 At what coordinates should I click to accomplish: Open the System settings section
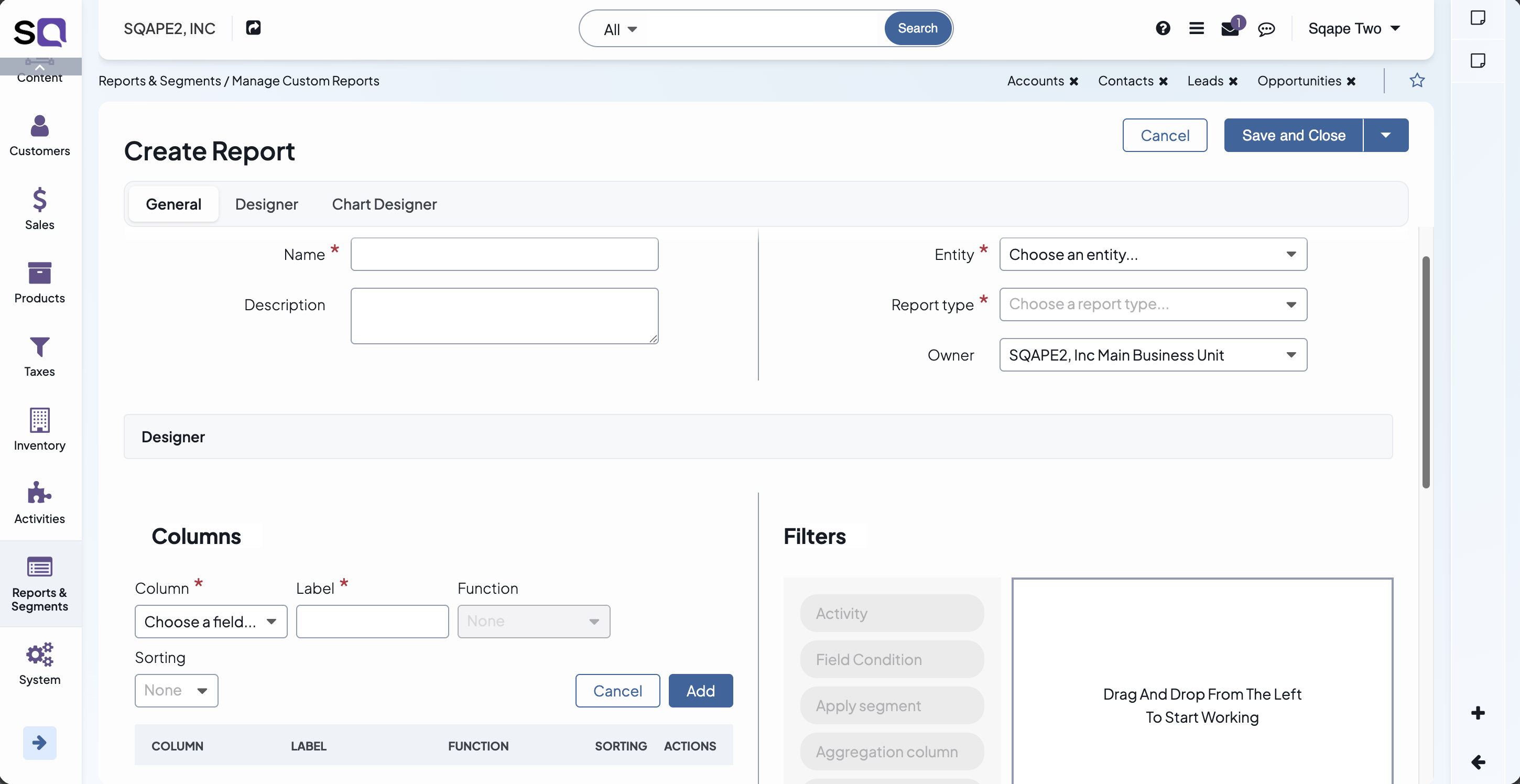[39, 663]
